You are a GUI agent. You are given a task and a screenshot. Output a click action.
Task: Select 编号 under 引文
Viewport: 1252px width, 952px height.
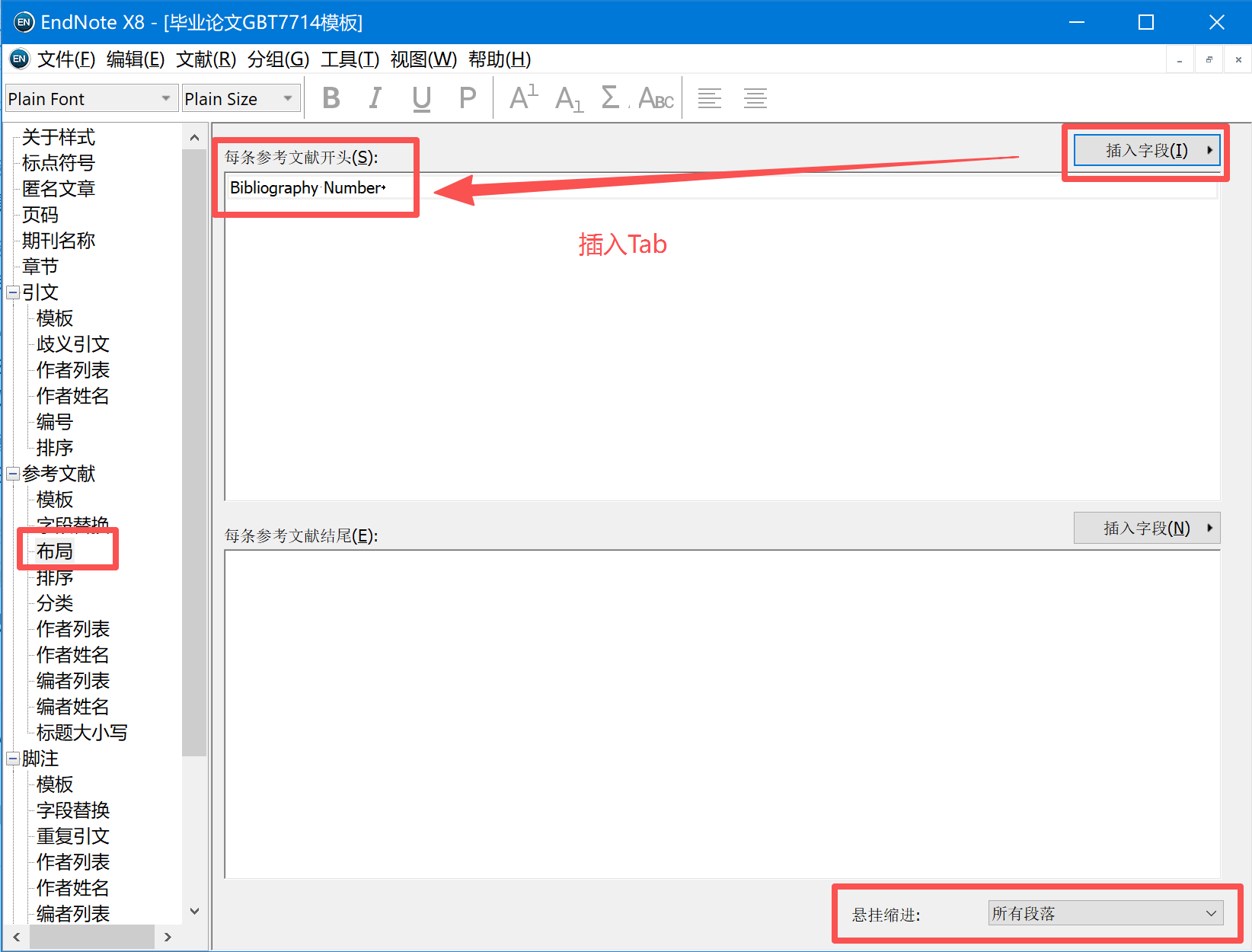click(x=55, y=422)
